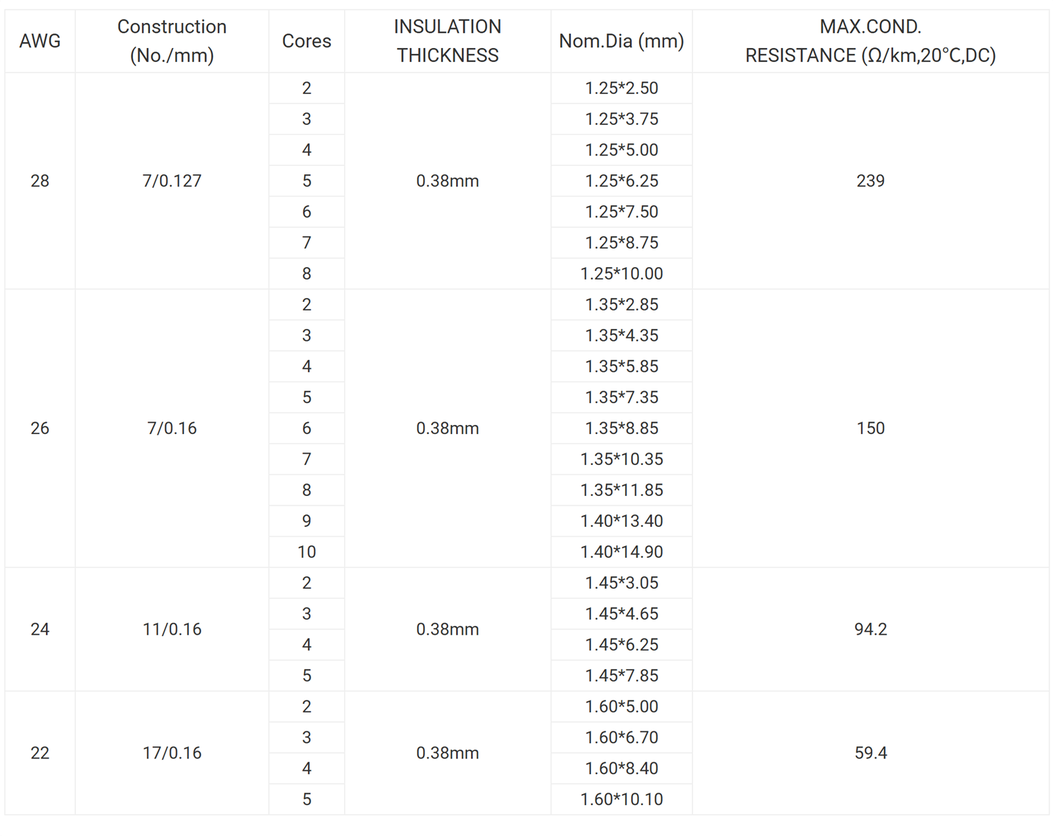
Task: Select the INSULATION THICKNESS header
Action: click(447, 41)
